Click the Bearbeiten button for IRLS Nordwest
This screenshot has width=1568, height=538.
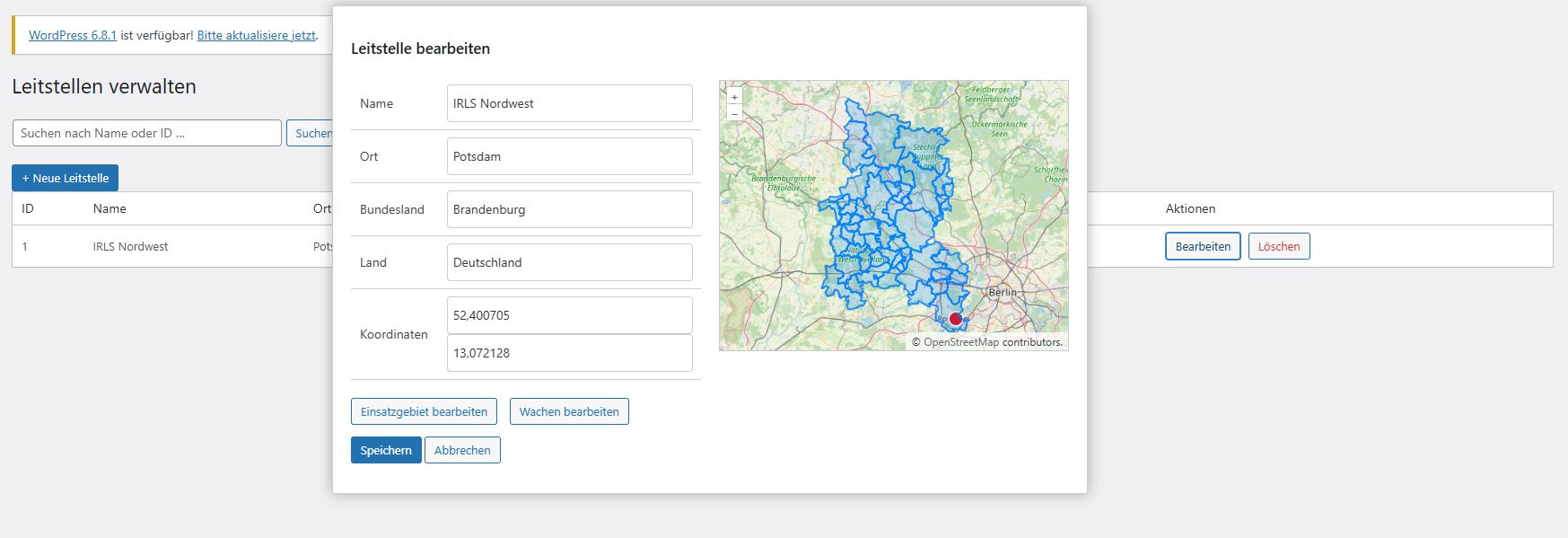[x=1203, y=246]
